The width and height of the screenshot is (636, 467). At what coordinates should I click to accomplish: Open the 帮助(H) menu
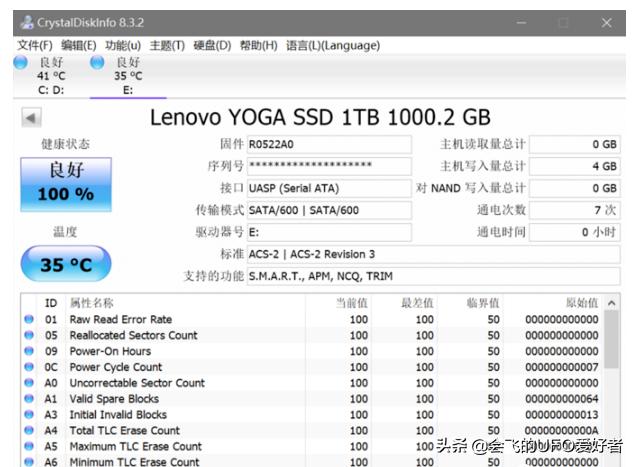click(258, 45)
